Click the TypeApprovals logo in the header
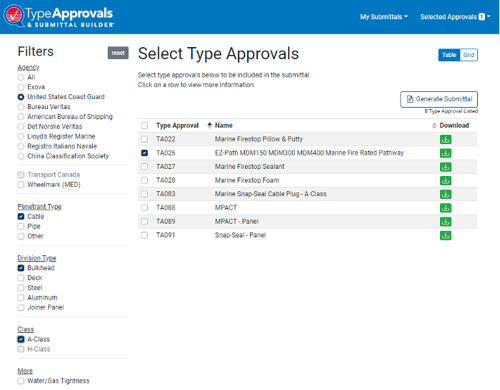 click(59, 16)
